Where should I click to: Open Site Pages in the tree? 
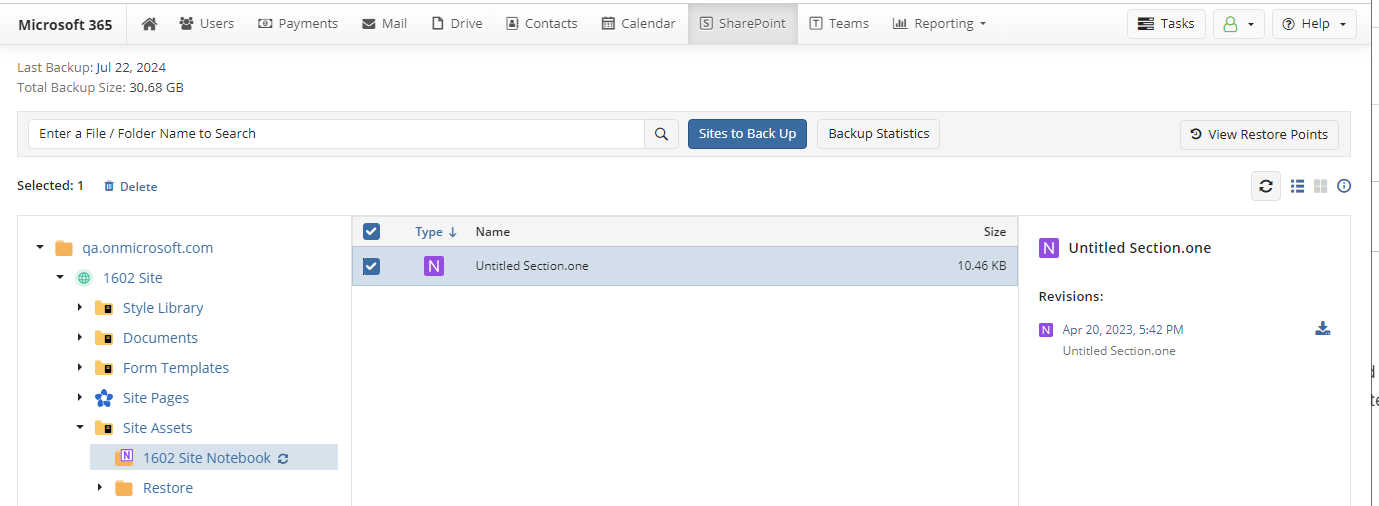pyautogui.click(x=156, y=398)
